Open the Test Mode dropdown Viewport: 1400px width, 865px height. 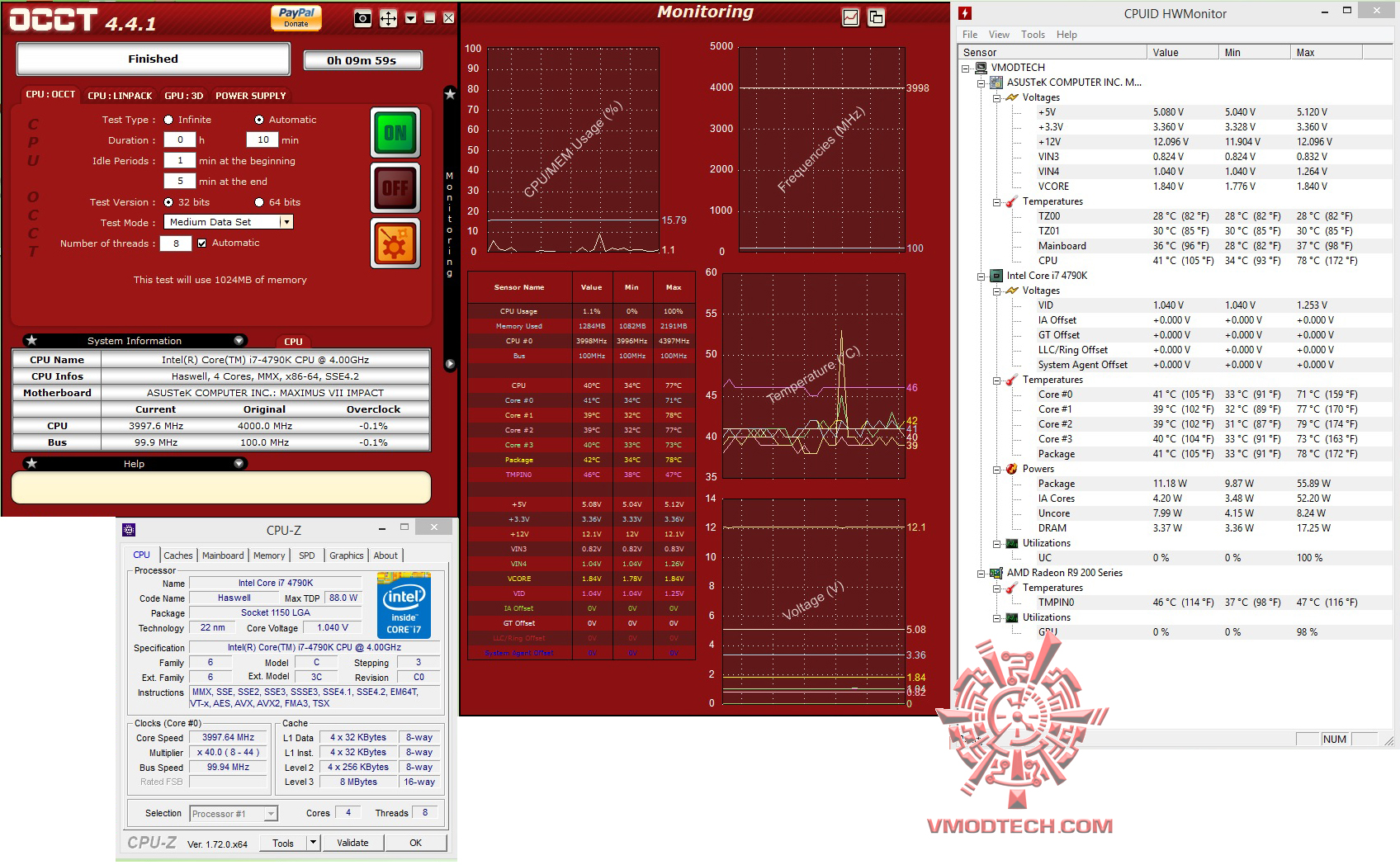point(286,222)
